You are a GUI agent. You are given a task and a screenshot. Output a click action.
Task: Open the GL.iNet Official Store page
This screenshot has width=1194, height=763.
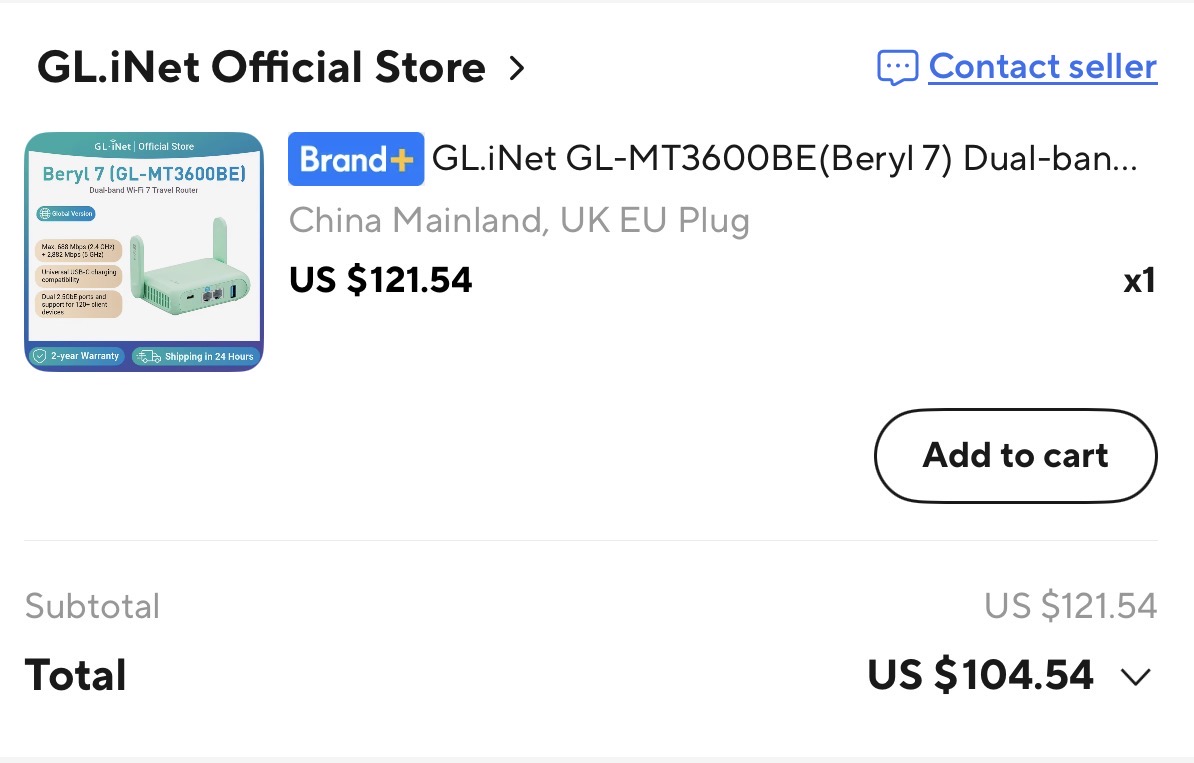coord(261,67)
